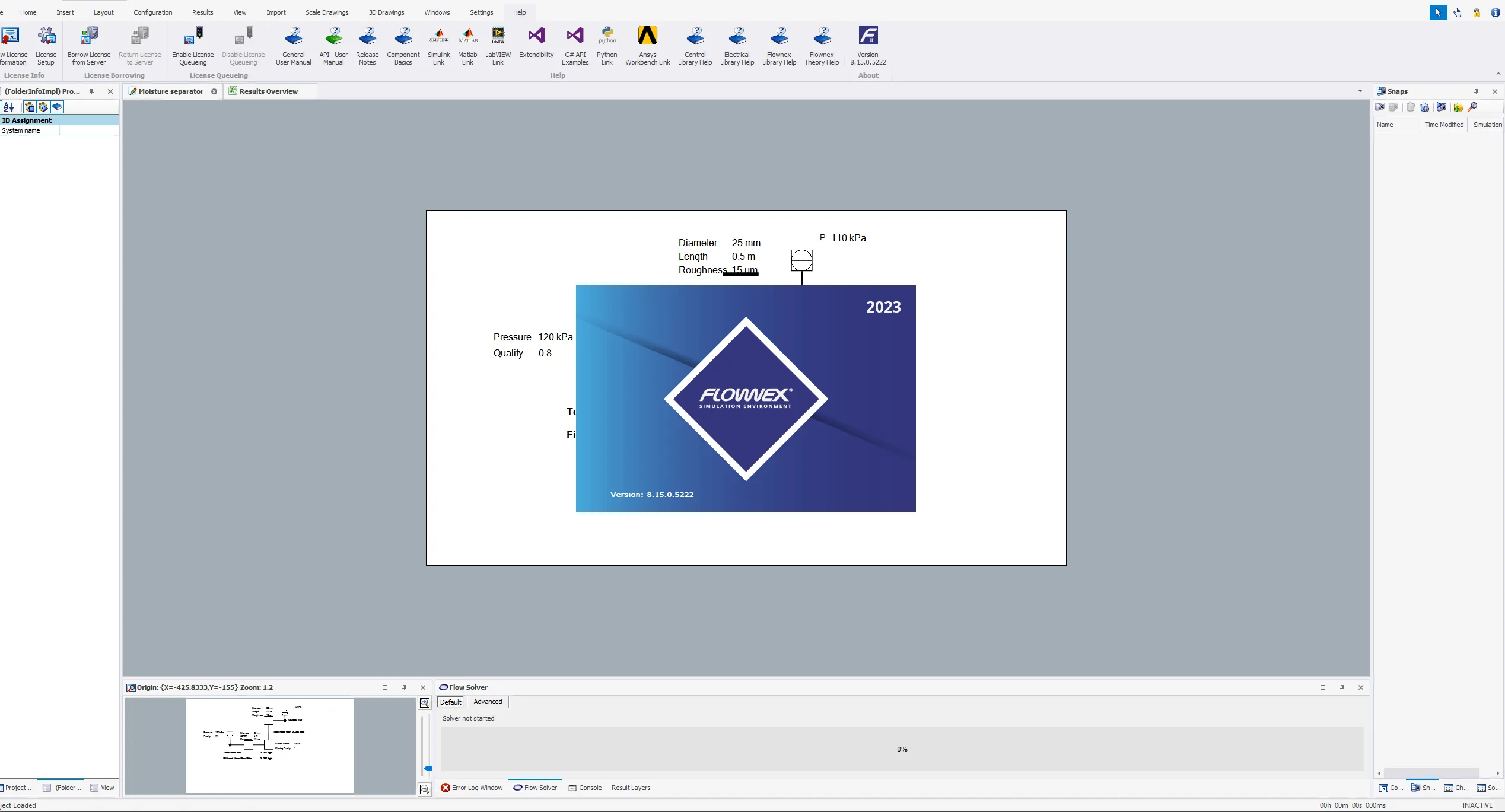Toggle auto-hide pin on Snaps panel
The height and width of the screenshot is (812, 1505).
coord(1476,91)
